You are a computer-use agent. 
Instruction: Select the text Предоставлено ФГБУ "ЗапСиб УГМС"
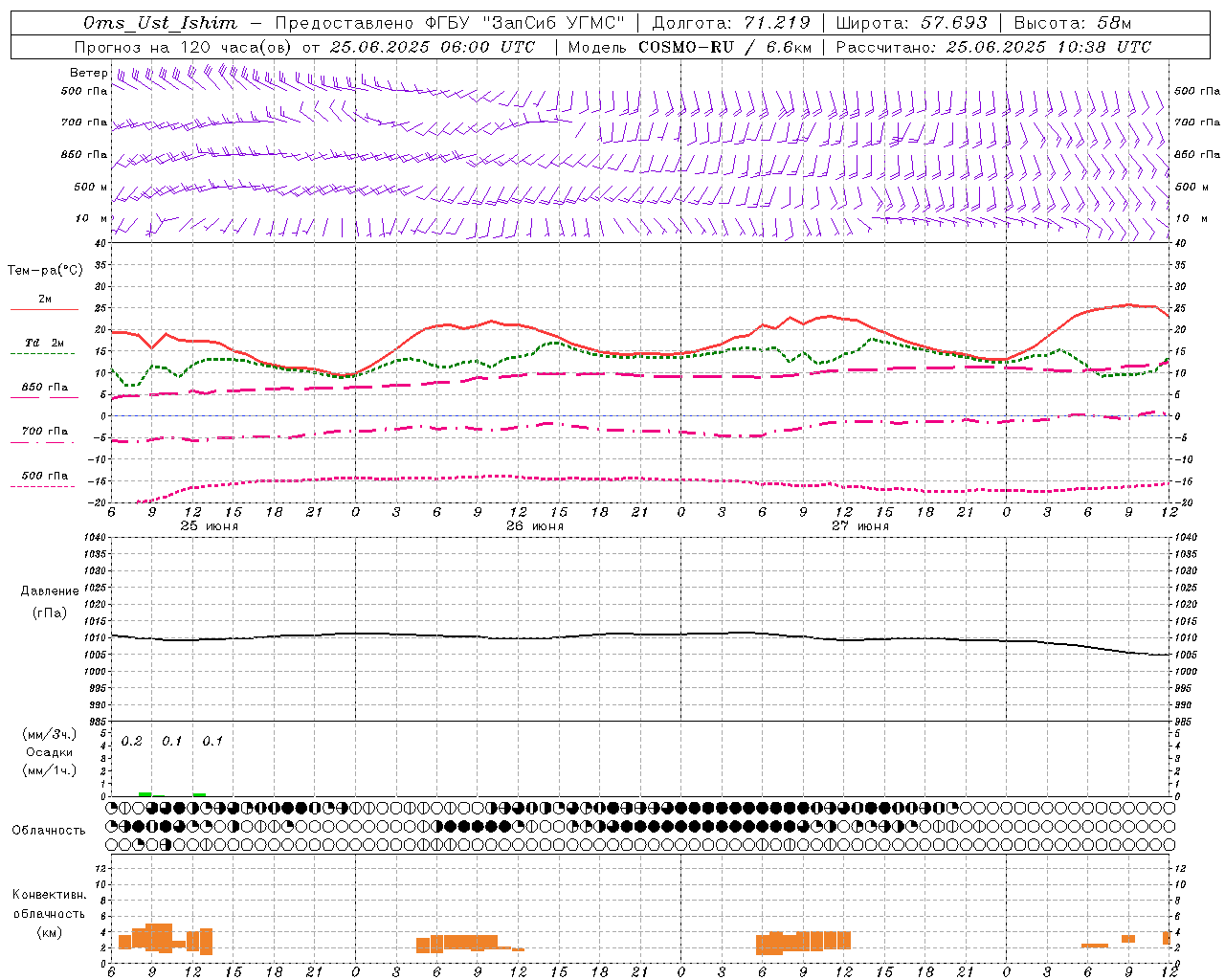450,23
